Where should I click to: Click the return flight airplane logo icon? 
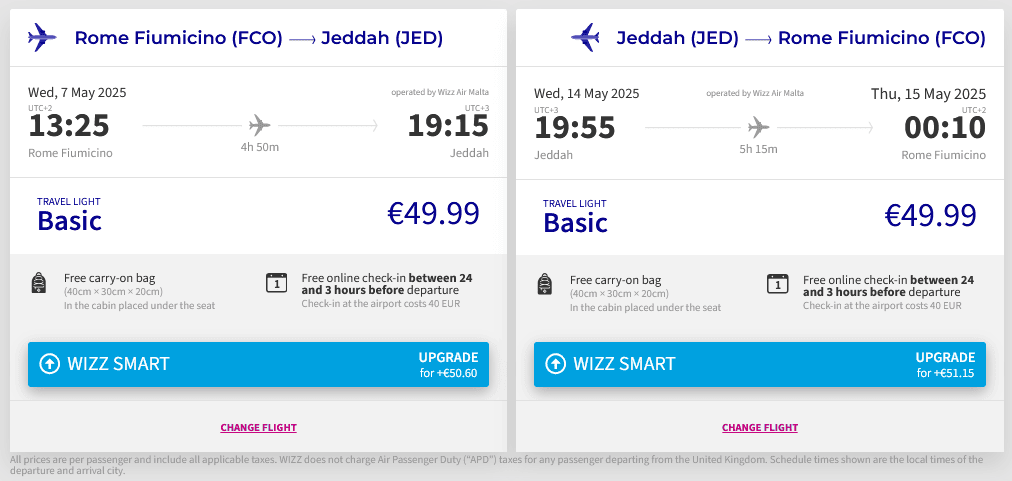(584, 38)
